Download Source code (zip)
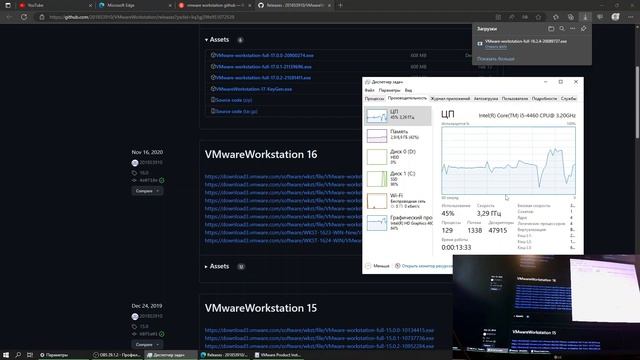 pyautogui.click(x=233, y=100)
